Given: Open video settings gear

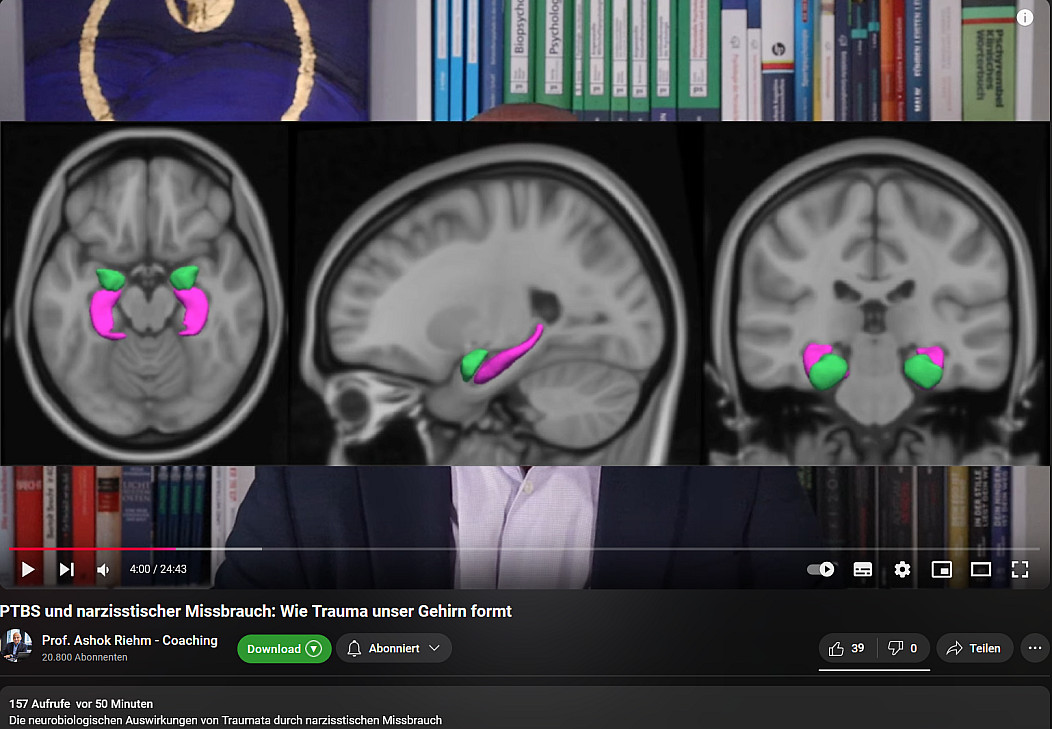Looking at the screenshot, I should click(x=902, y=569).
